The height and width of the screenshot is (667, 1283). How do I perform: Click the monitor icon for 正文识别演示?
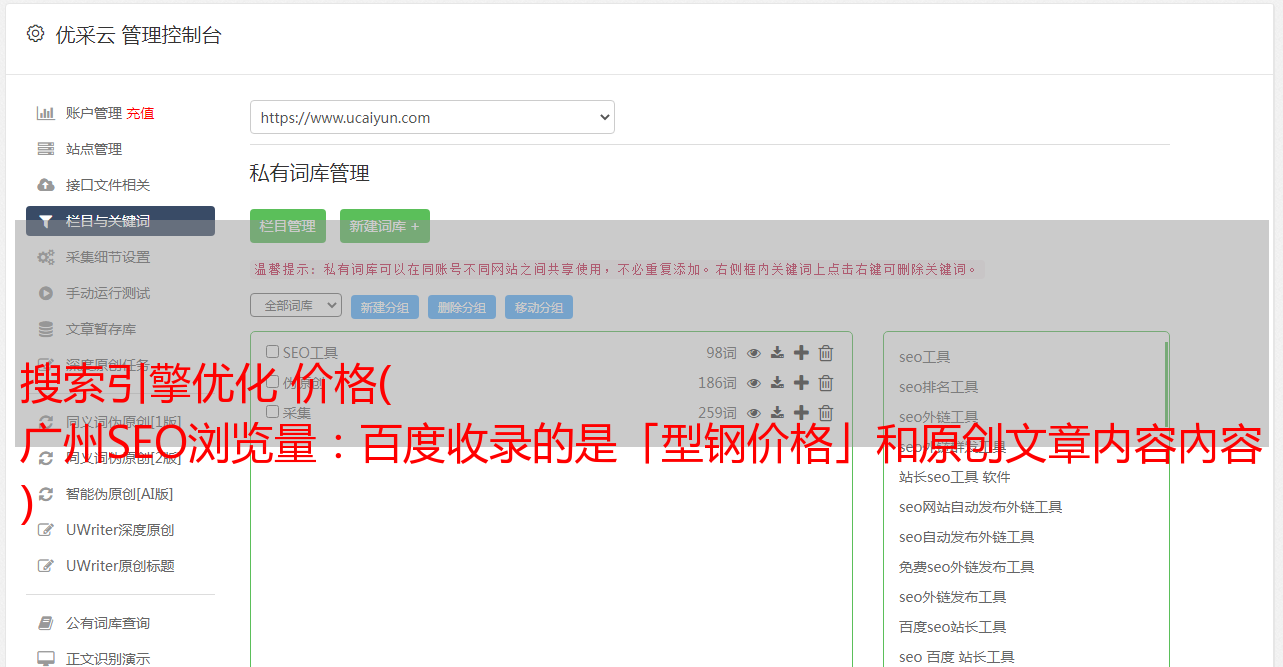pyautogui.click(x=45, y=659)
